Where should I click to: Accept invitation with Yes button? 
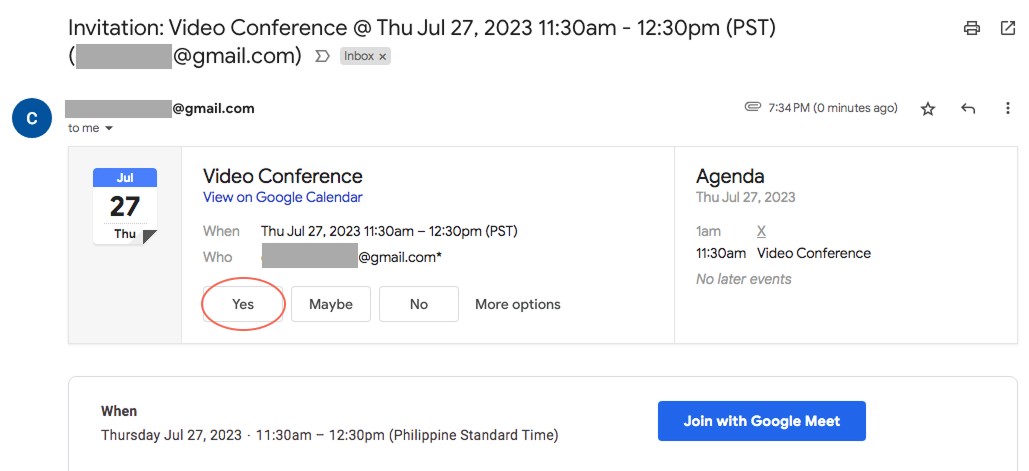tap(243, 304)
